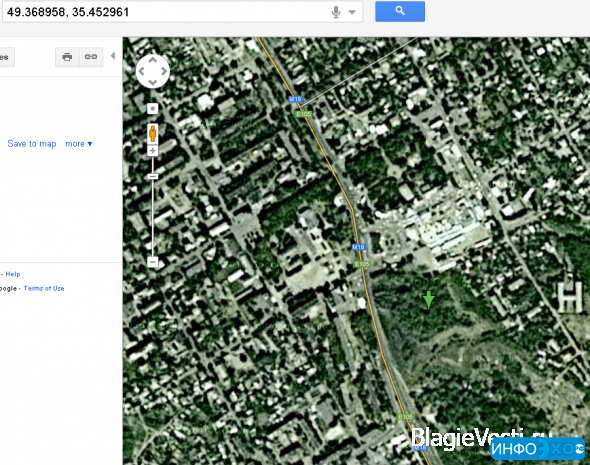Click the blue search button
Image resolution: width=590 pixels, height=465 pixels.
pyautogui.click(x=400, y=11)
